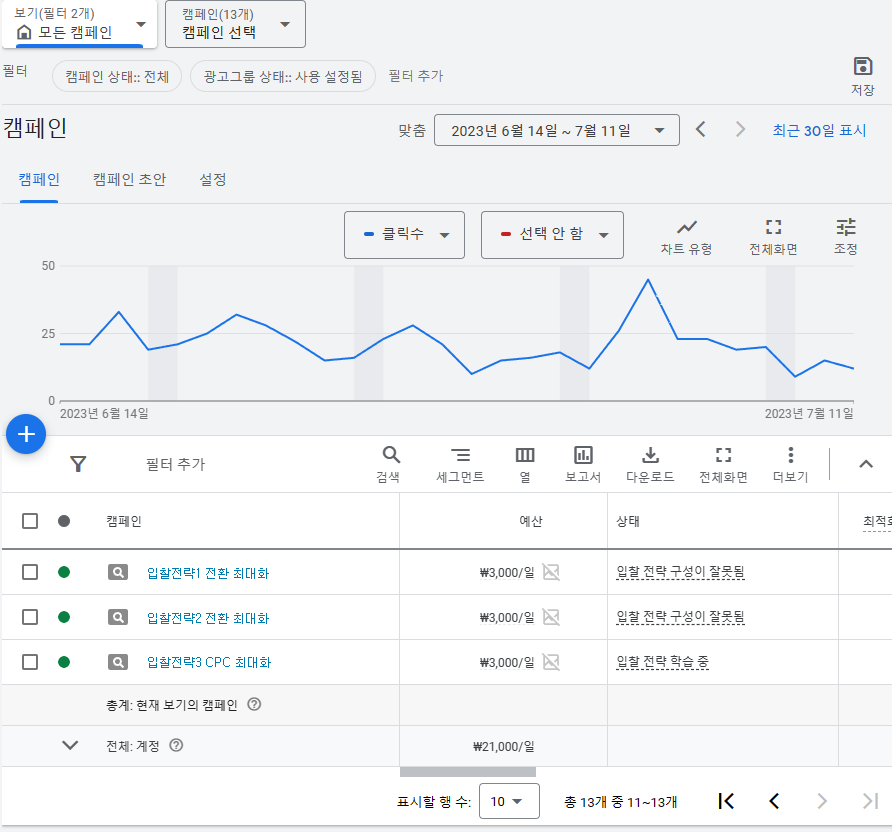Click the Save (저장) icon

(x=862, y=67)
